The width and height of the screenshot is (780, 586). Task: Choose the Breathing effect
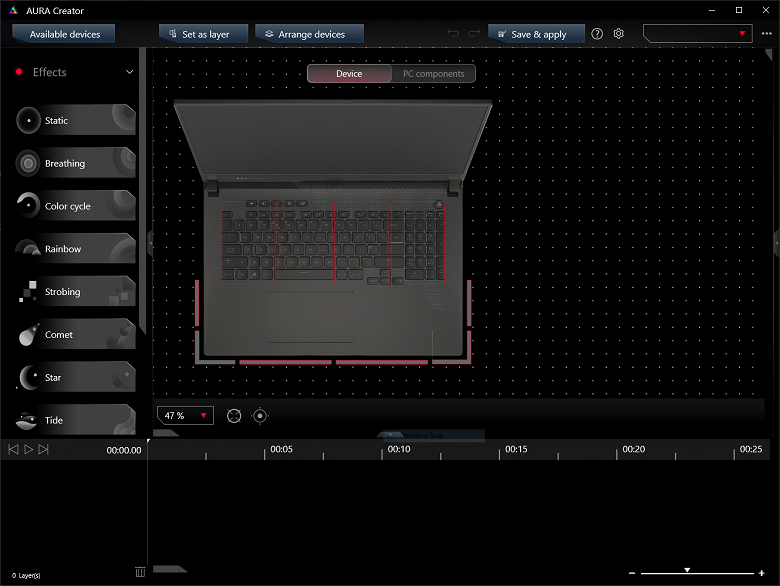(x=76, y=163)
